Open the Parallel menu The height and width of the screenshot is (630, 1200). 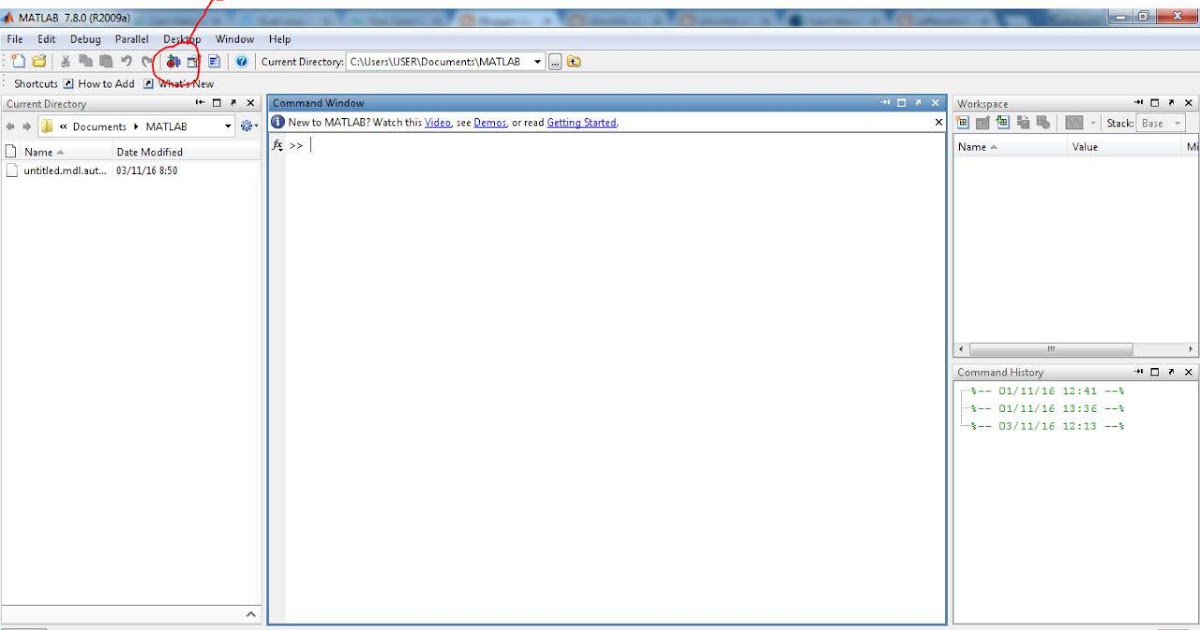131,39
